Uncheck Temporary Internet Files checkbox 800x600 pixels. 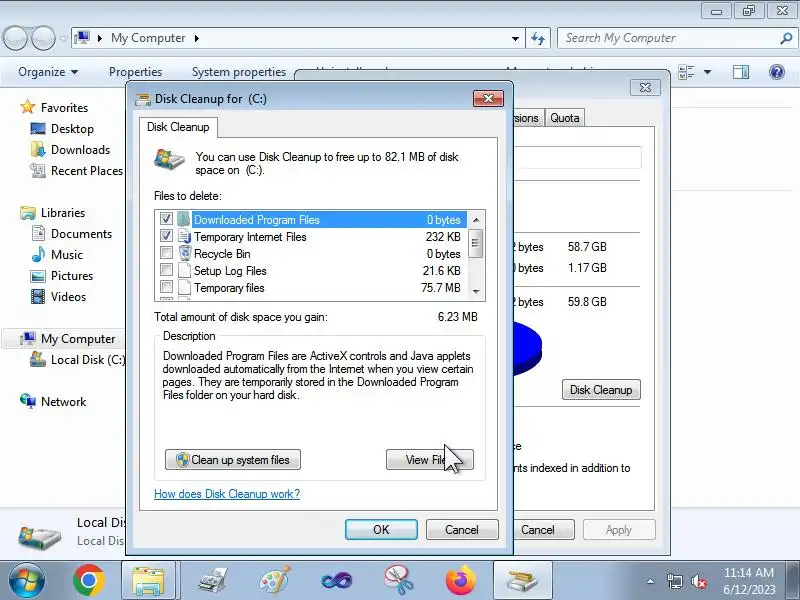(166, 236)
